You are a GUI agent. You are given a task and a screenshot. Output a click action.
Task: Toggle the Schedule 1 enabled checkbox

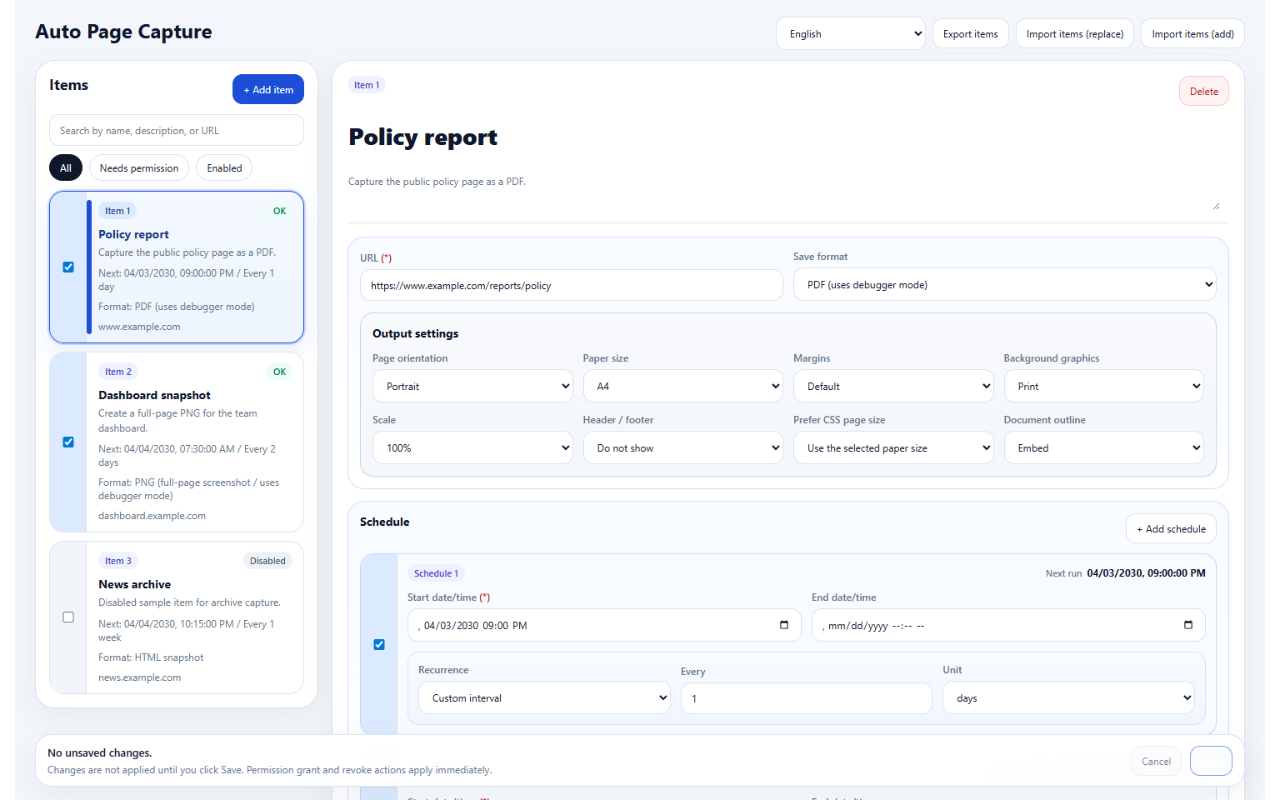click(x=379, y=644)
